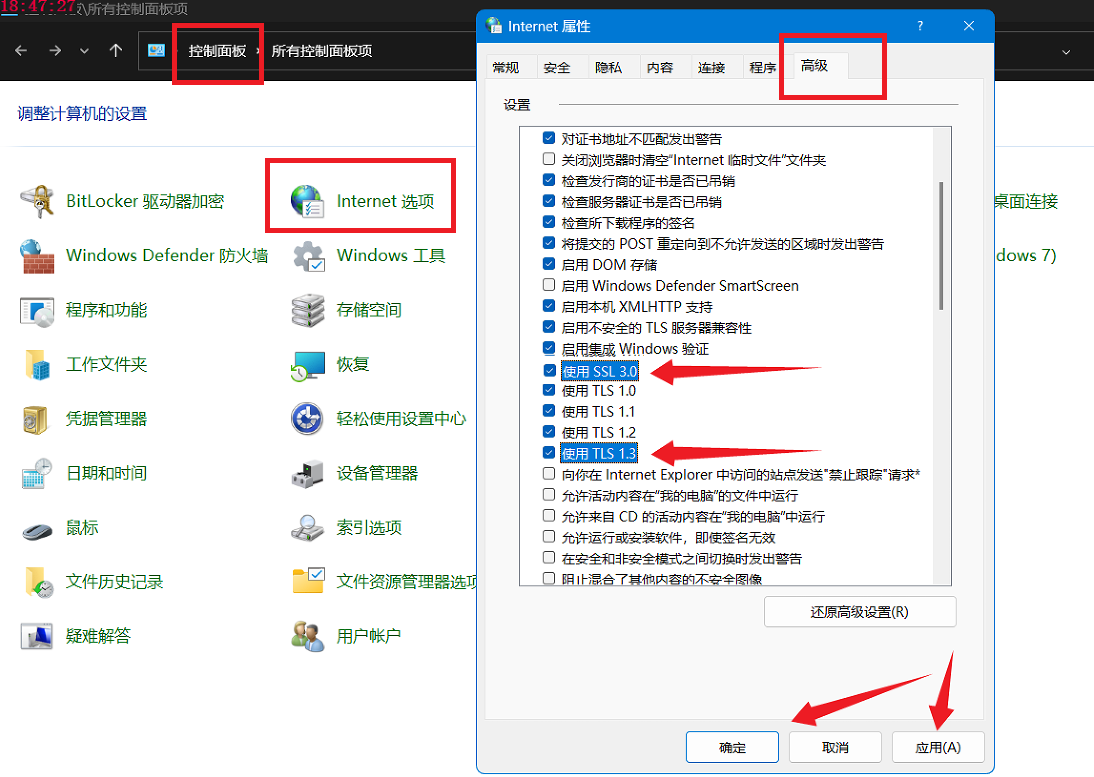Open recent locations dropdown chevron
The height and width of the screenshot is (777, 1094).
(x=84, y=51)
